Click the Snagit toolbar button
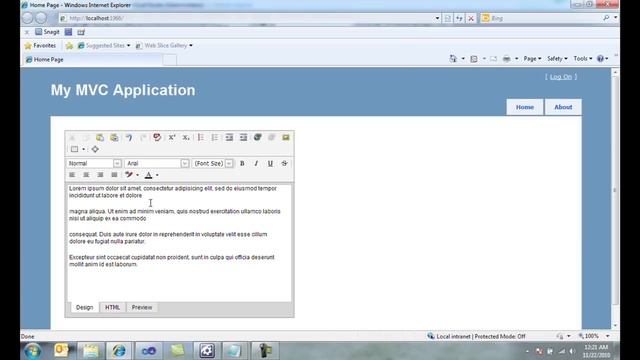This screenshot has width=640, height=360. (x=47, y=32)
